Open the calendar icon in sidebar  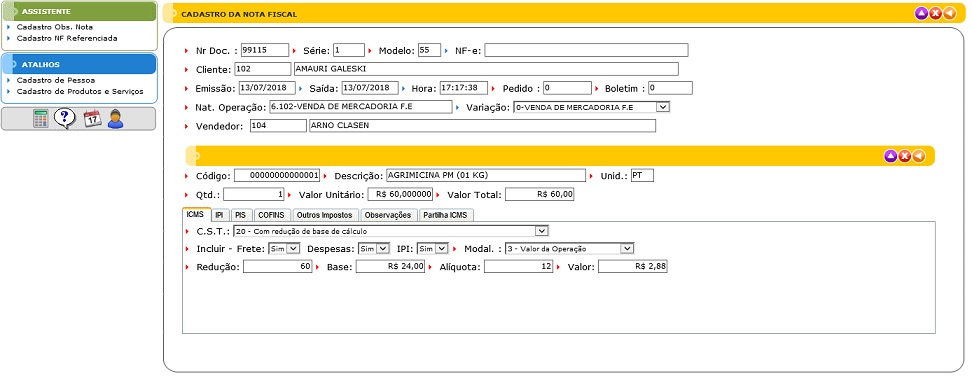point(92,118)
